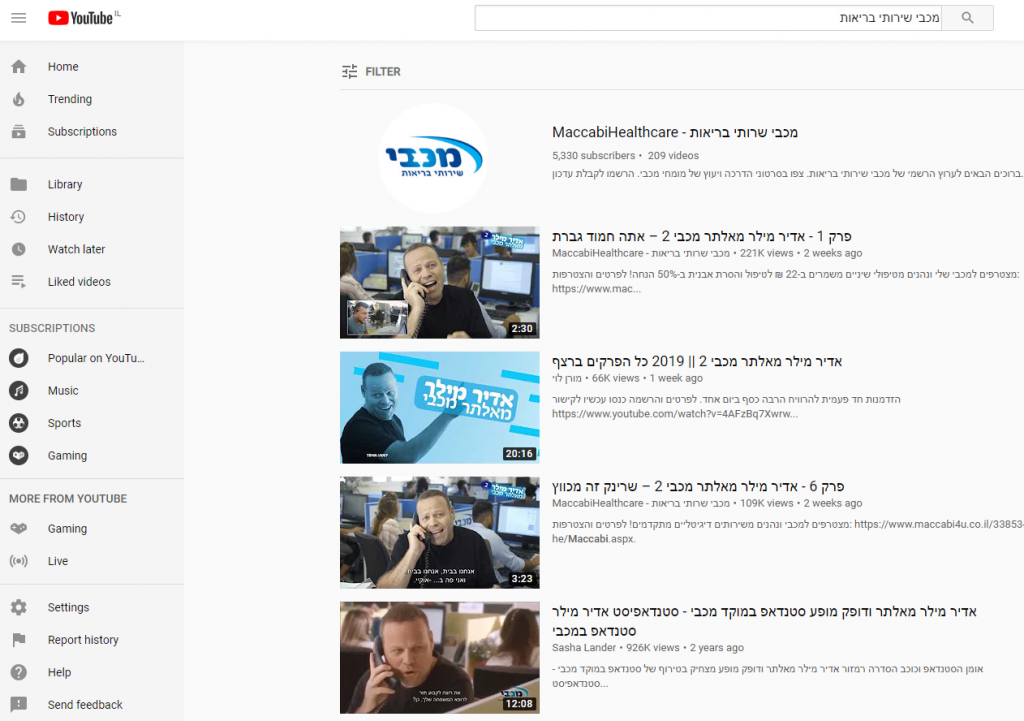Open the MaccabiHealthcare channel title
The height and width of the screenshot is (721, 1024).
[675, 133]
